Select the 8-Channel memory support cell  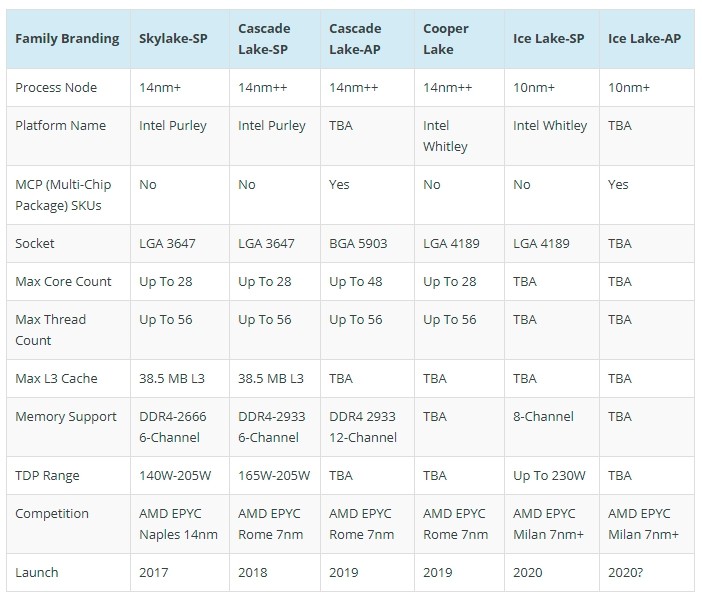pos(544,416)
